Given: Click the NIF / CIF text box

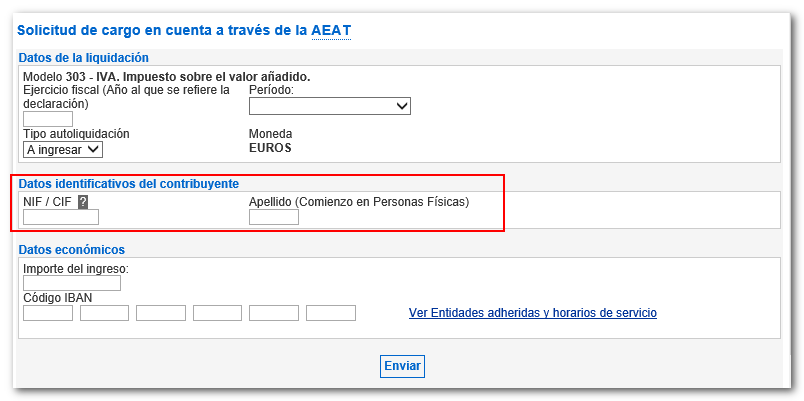Looking at the screenshot, I should [x=61, y=217].
